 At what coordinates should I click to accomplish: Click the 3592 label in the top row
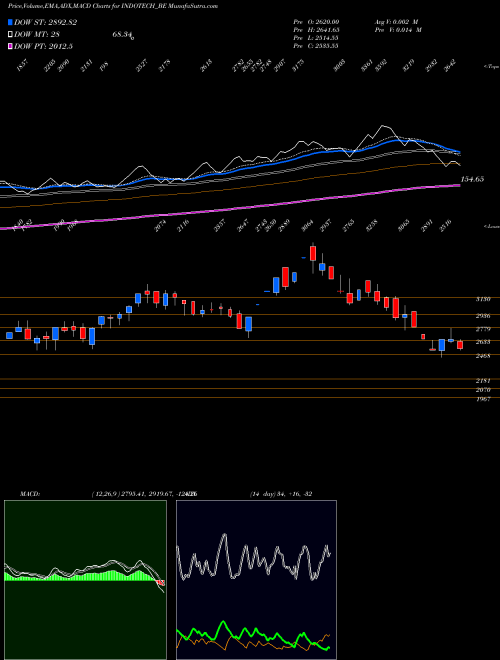(x=381, y=65)
